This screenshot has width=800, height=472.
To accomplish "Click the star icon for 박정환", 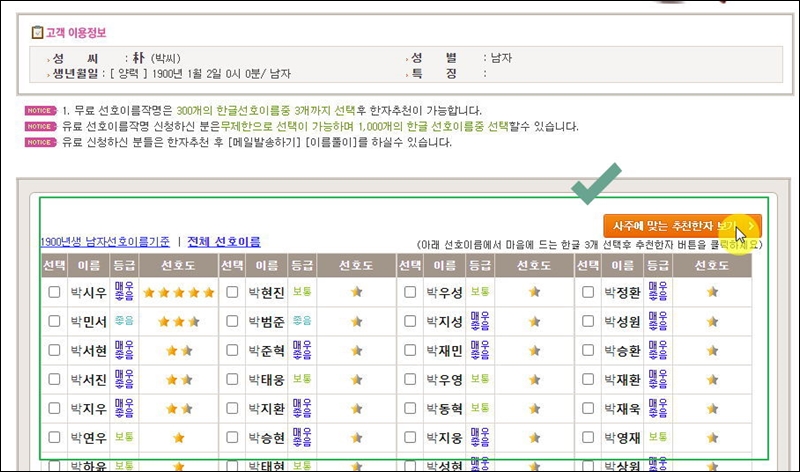I will (712, 292).
